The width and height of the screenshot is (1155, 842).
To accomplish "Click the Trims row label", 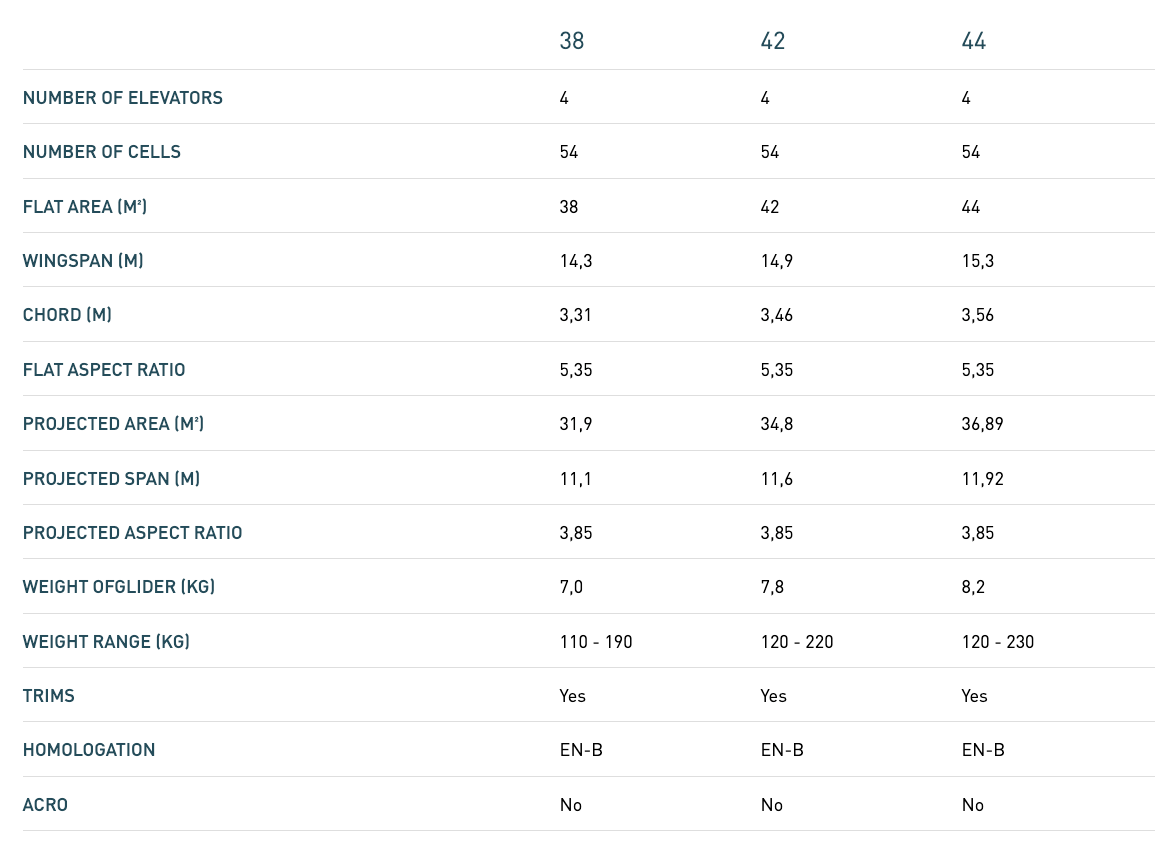I will pos(49,696).
